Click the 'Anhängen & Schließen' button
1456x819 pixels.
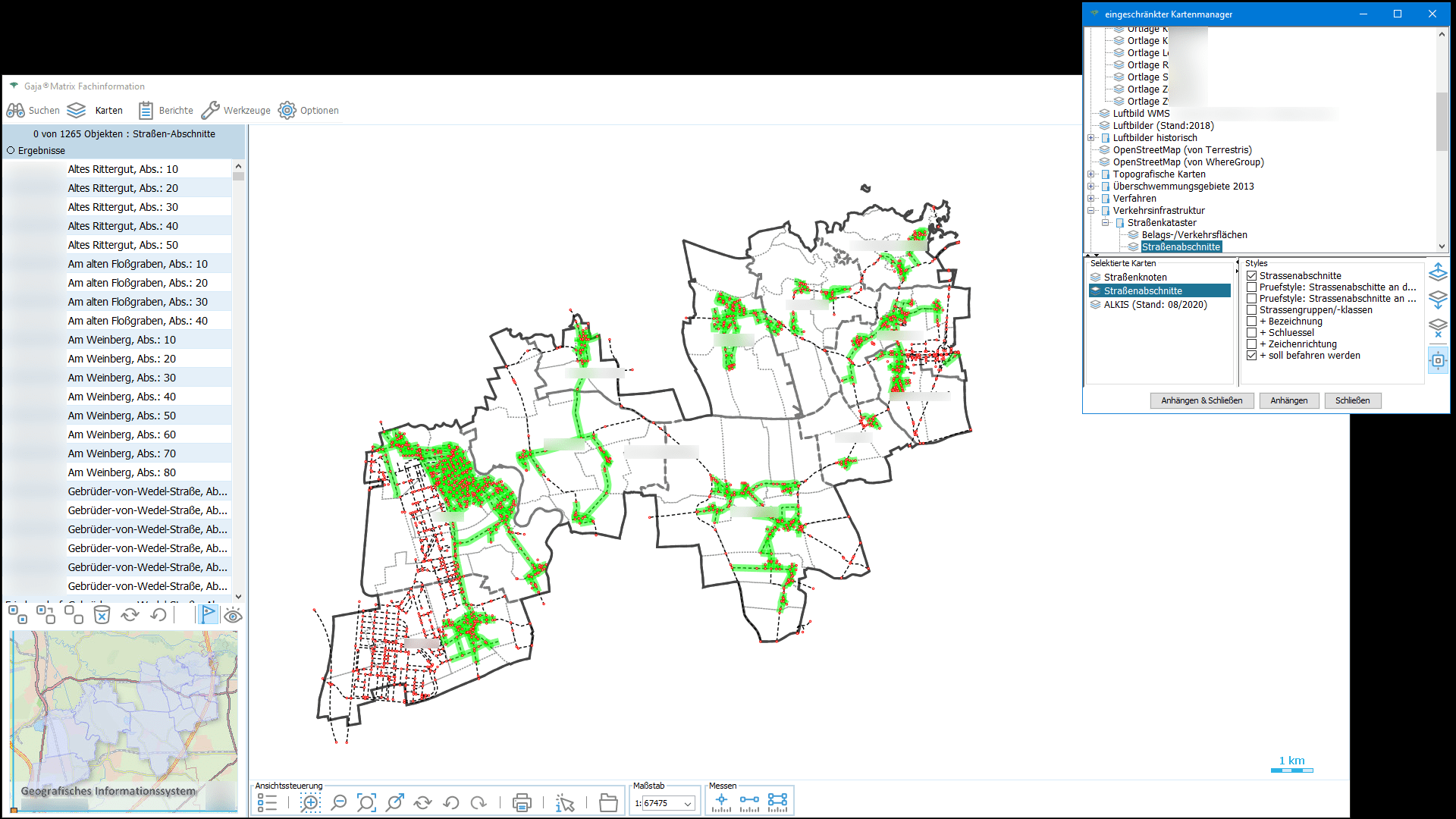click(x=1201, y=400)
